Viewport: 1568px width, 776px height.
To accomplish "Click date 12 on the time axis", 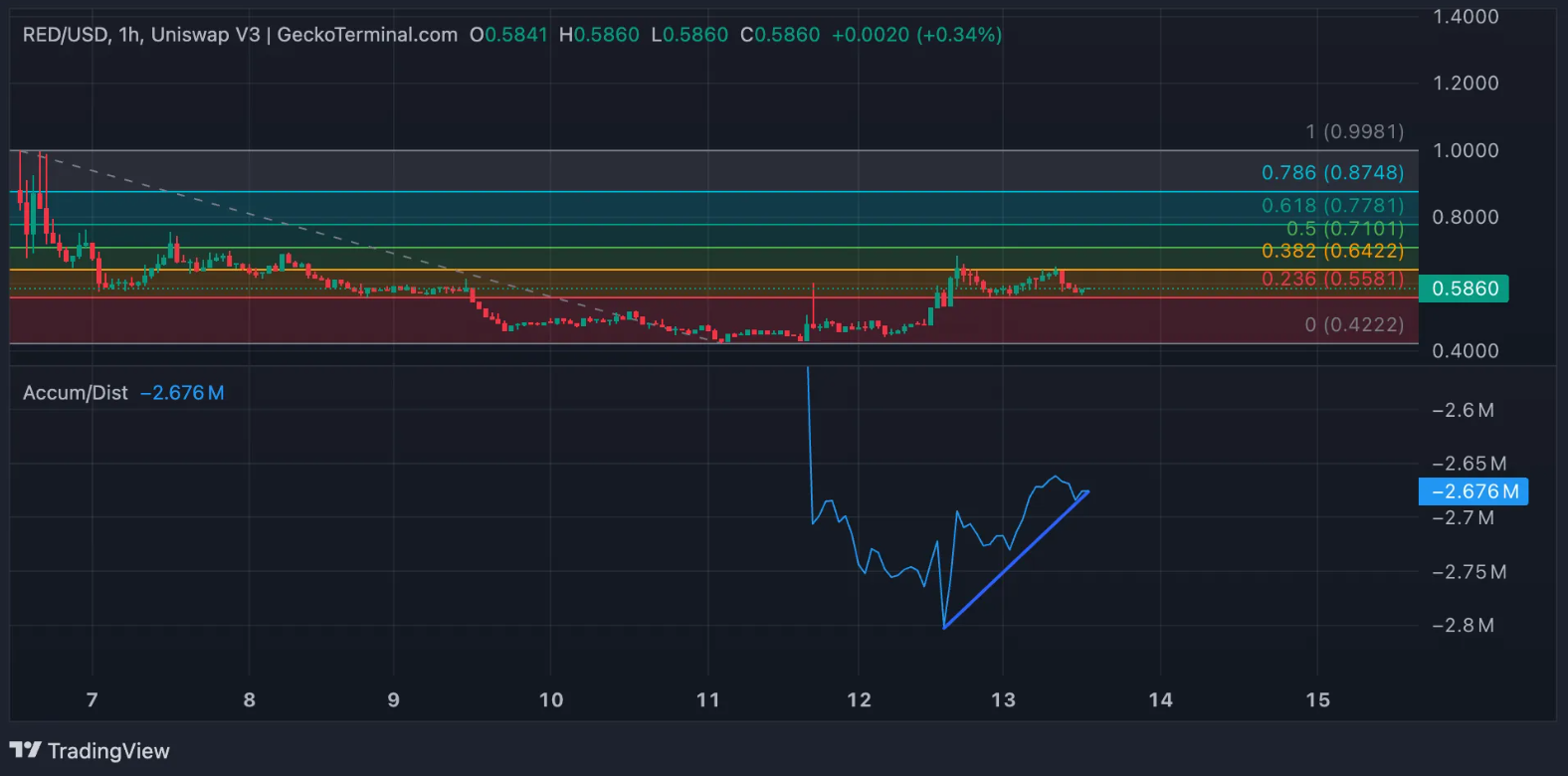I will tap(860, 699).
